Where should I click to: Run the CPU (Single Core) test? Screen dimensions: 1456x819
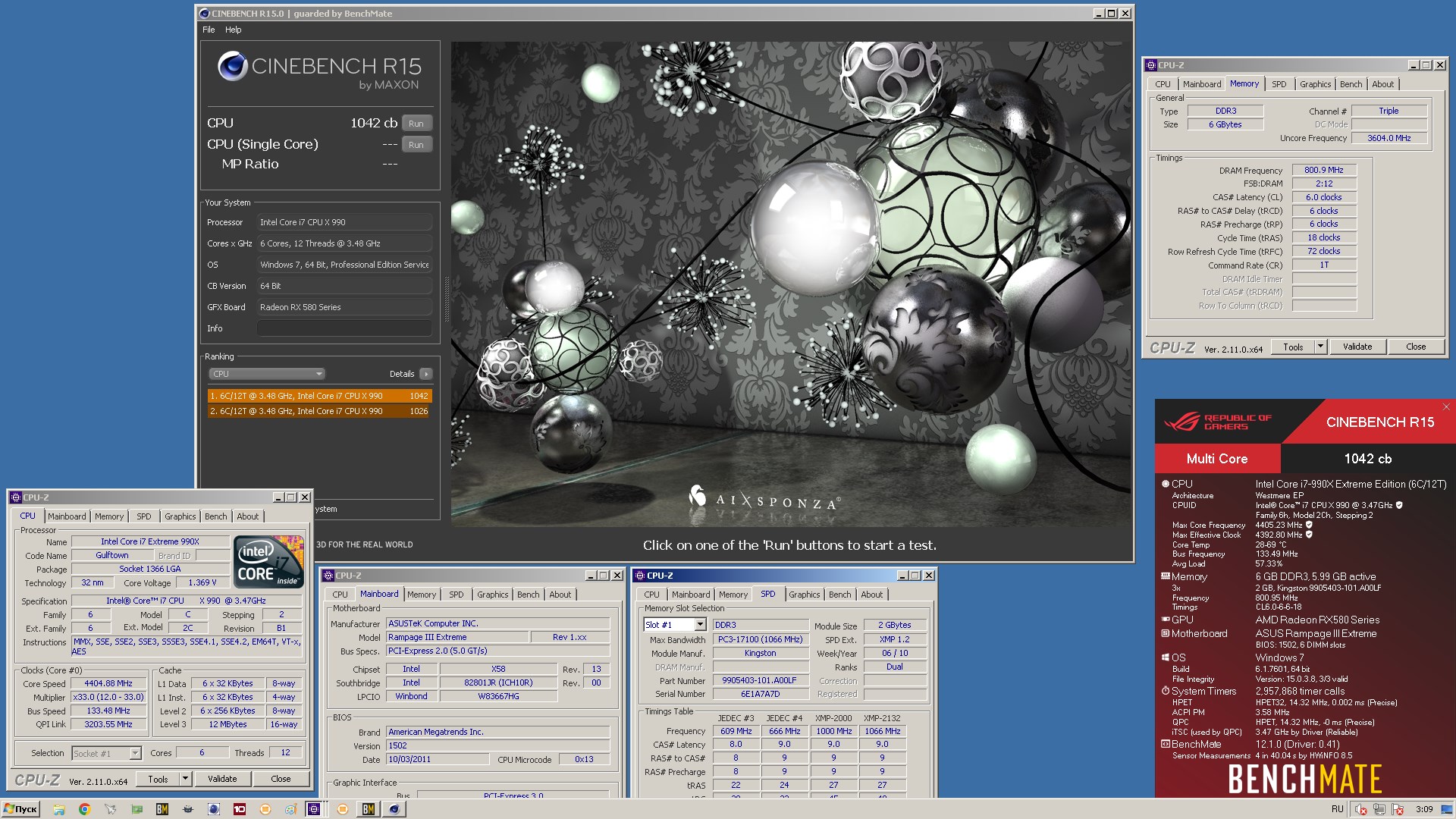point(416,145)
